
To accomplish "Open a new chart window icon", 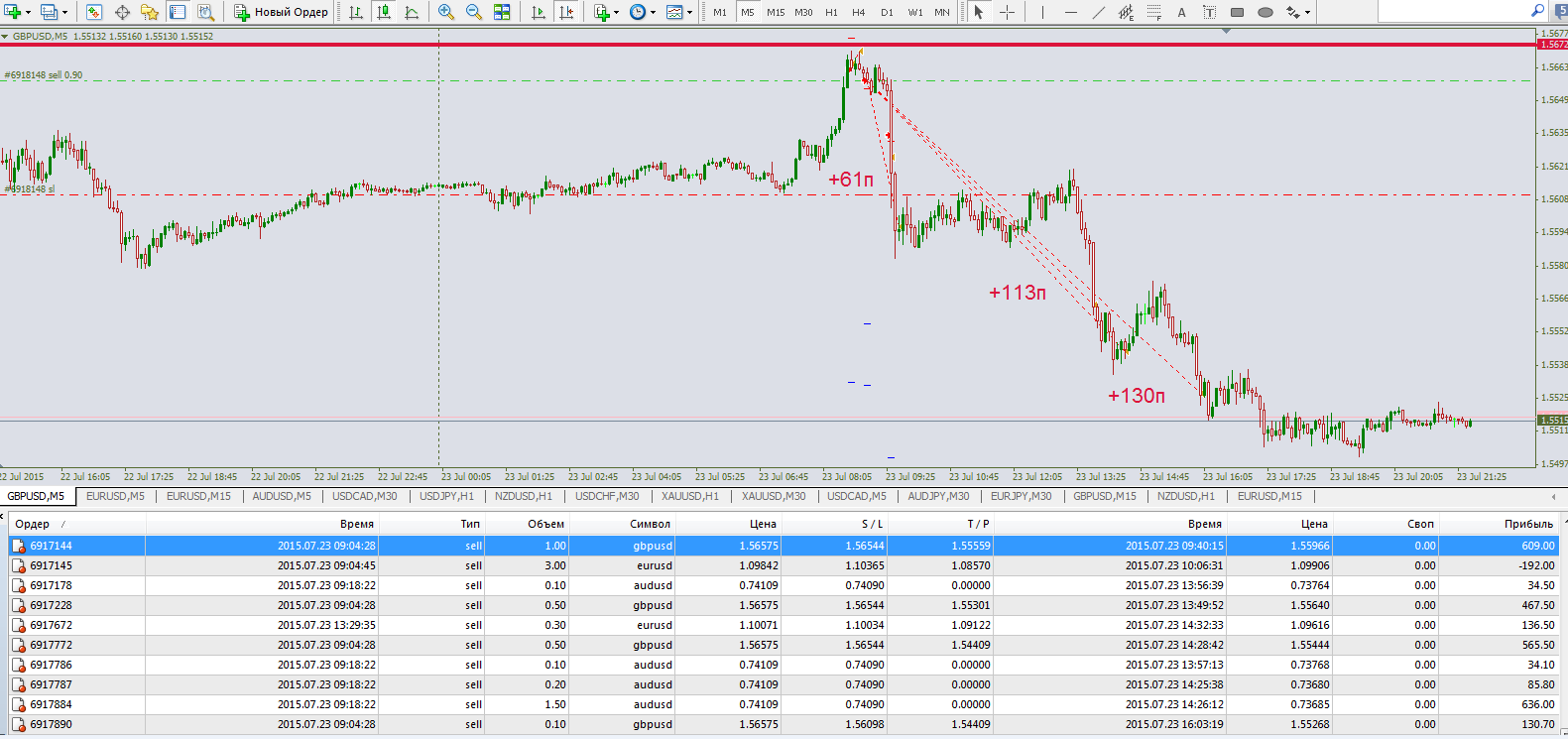I will click(x=13, y=12).
